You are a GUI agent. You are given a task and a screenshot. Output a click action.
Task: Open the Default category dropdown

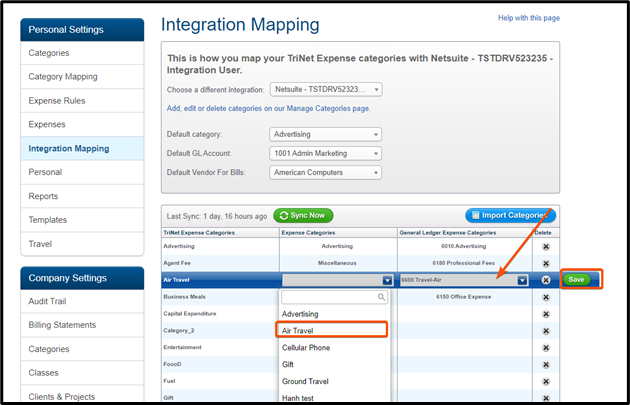coord(325,134)
